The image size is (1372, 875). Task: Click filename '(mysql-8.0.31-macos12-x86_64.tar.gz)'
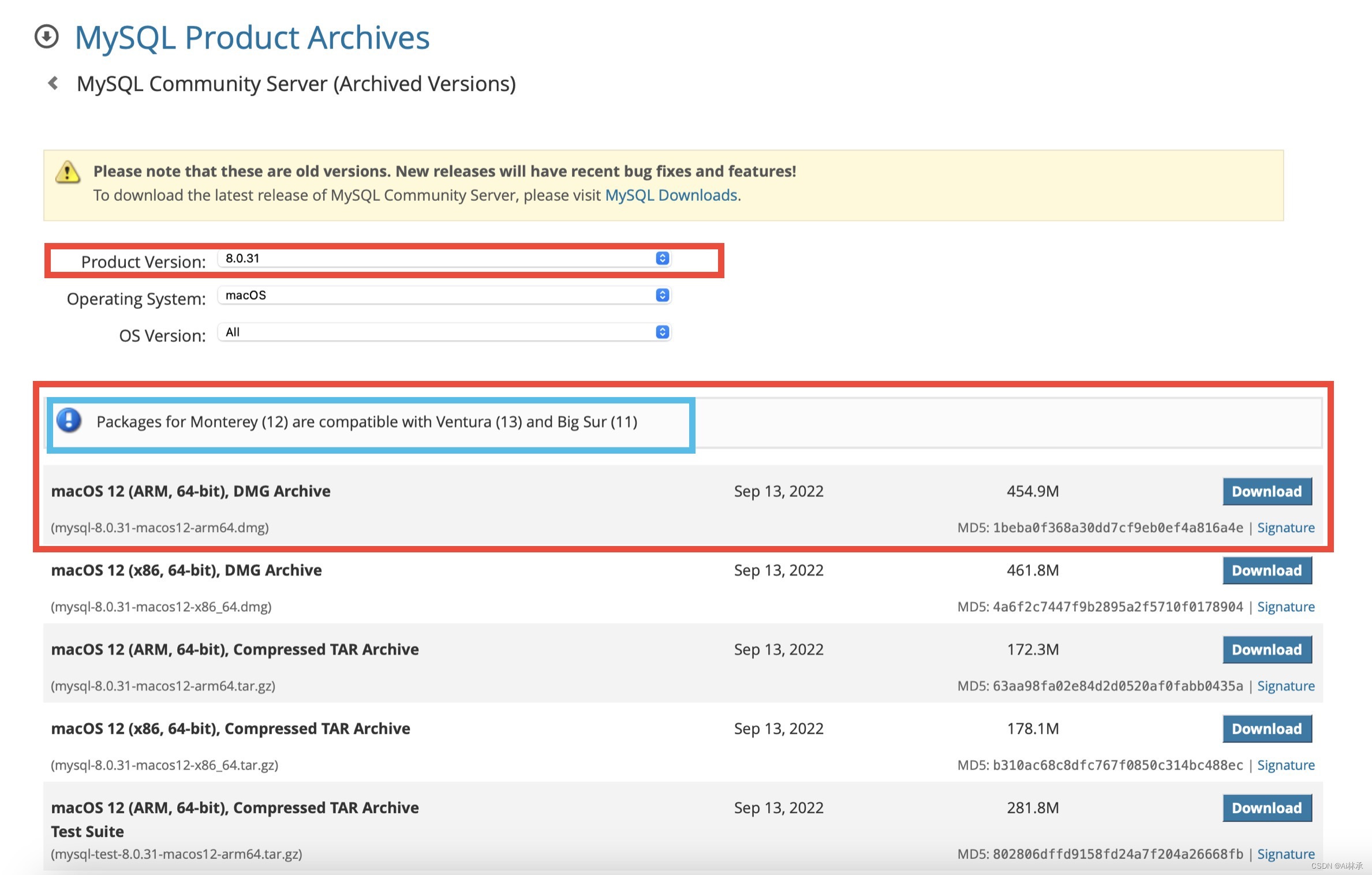pos(165,765)
